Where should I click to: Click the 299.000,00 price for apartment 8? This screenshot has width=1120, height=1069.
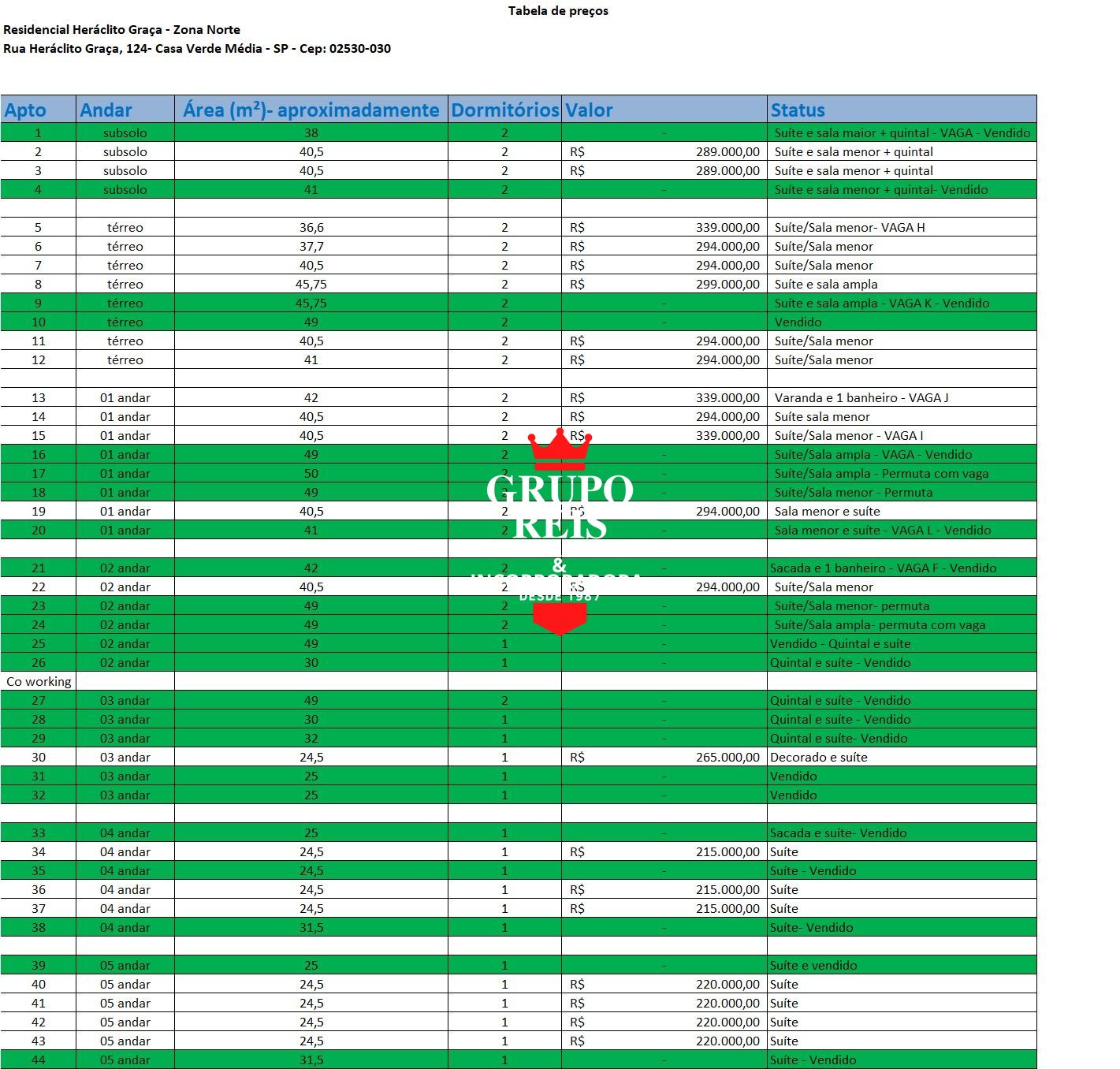(727, 285)
